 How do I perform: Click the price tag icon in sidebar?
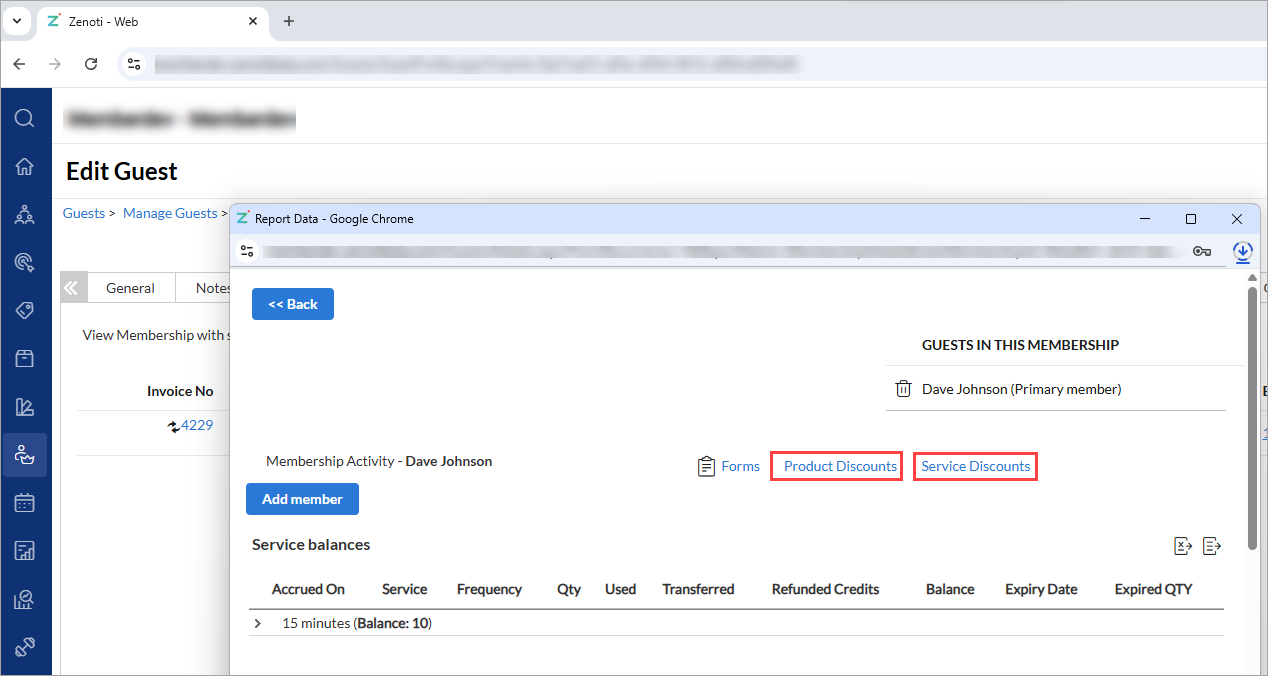click(25, 310)
